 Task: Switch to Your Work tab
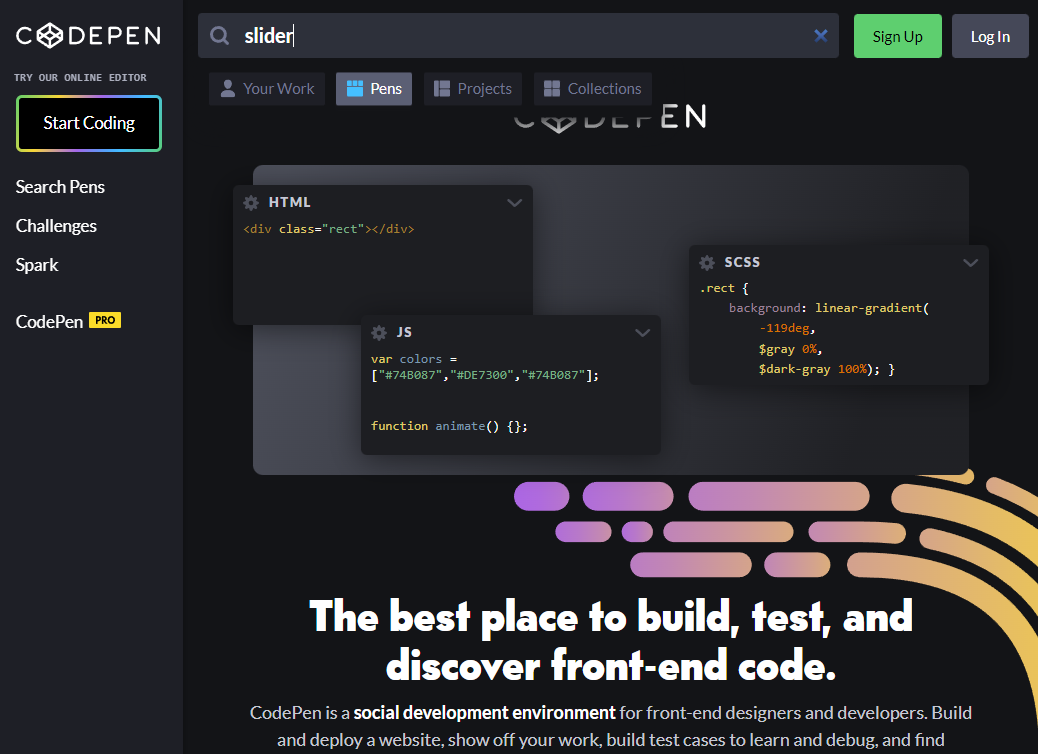pos(267,89)
